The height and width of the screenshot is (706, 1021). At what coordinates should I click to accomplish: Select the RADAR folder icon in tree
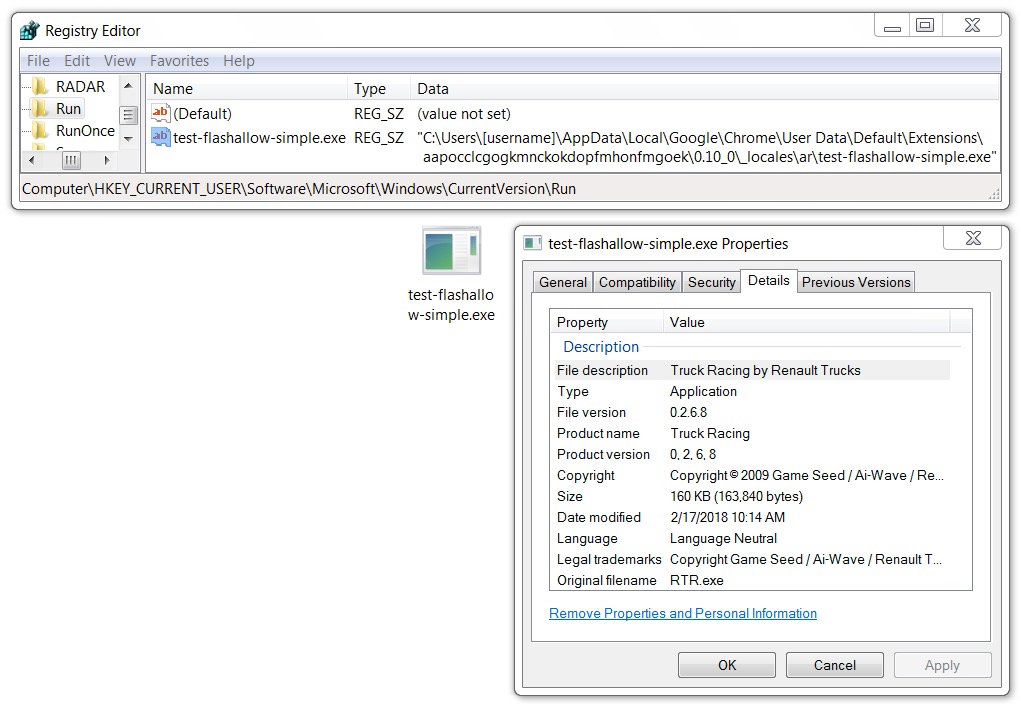[40, 87]
